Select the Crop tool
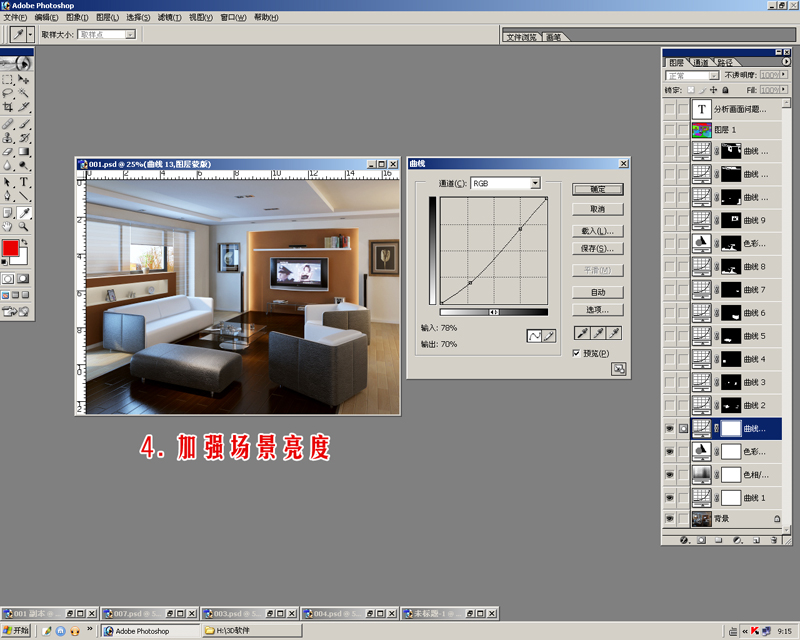800x640 pixels. tap(8, 107)
